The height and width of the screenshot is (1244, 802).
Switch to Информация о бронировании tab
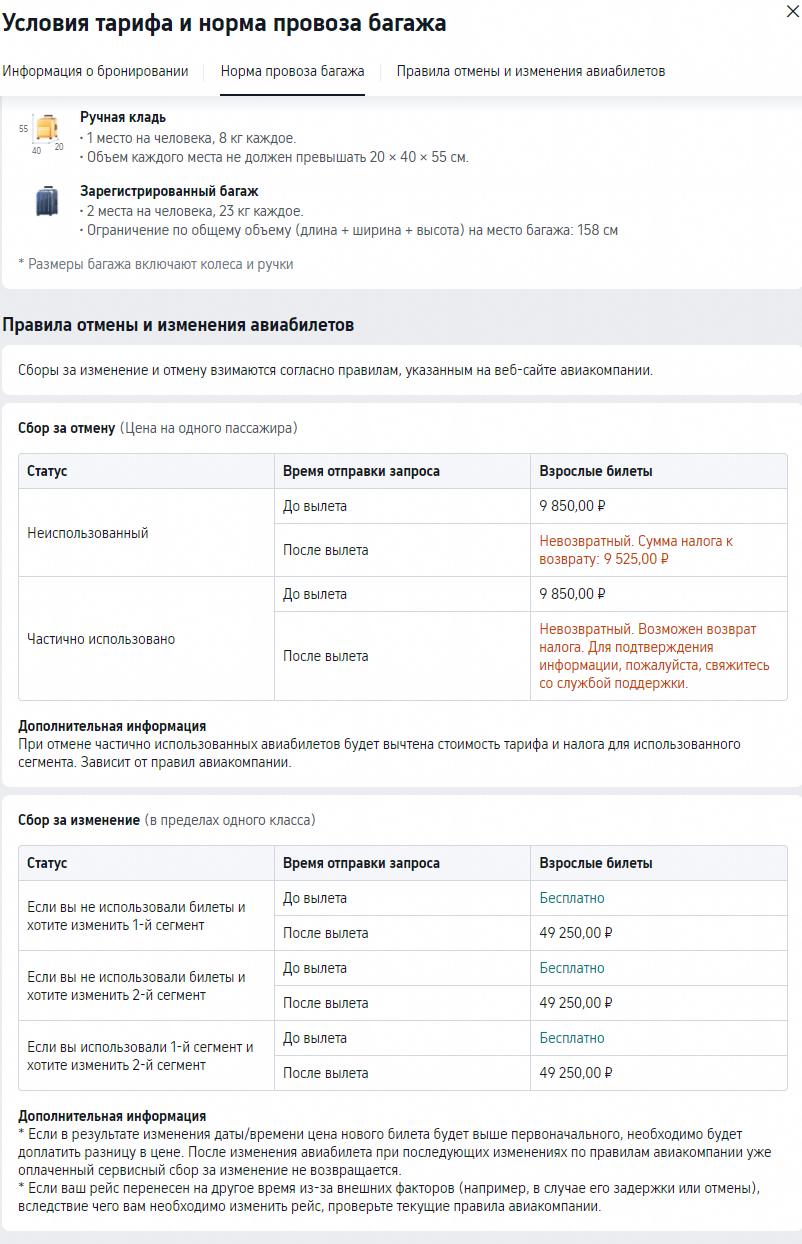[x=95, y=71]
